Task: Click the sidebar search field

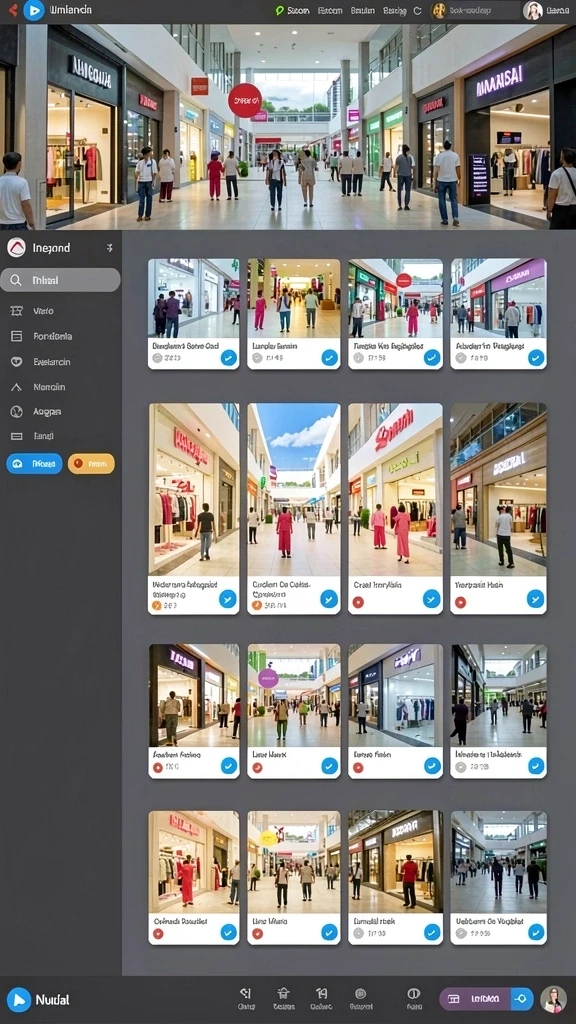Action: pos(60,280)
